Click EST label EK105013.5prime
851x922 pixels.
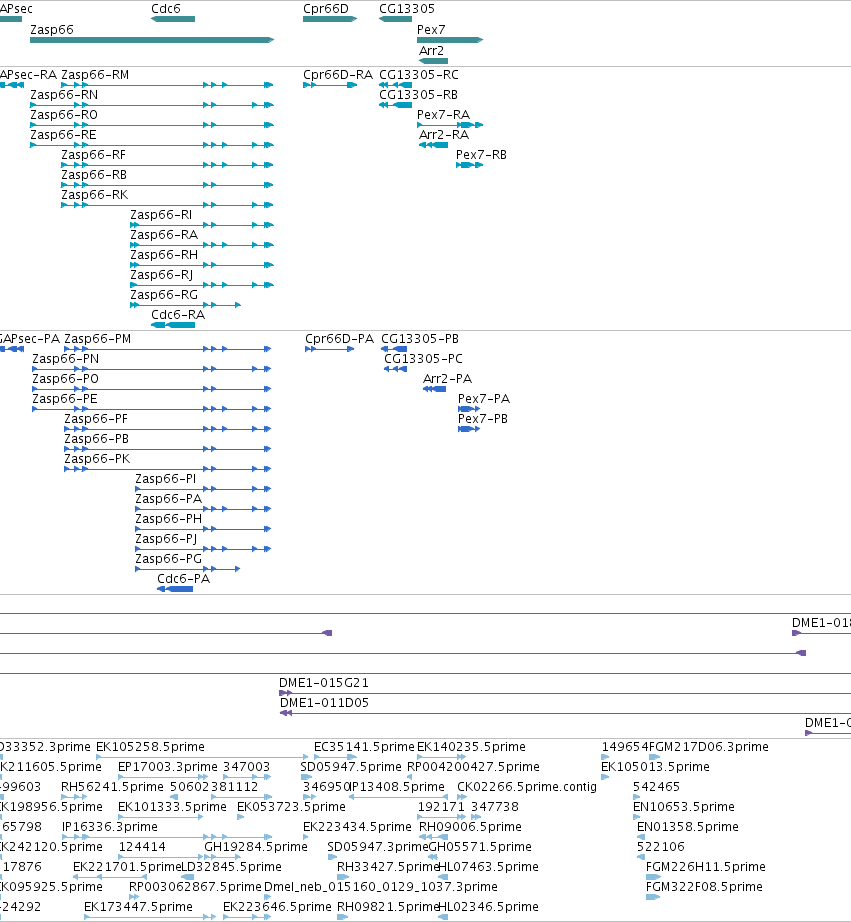click(x=655, y=767)
